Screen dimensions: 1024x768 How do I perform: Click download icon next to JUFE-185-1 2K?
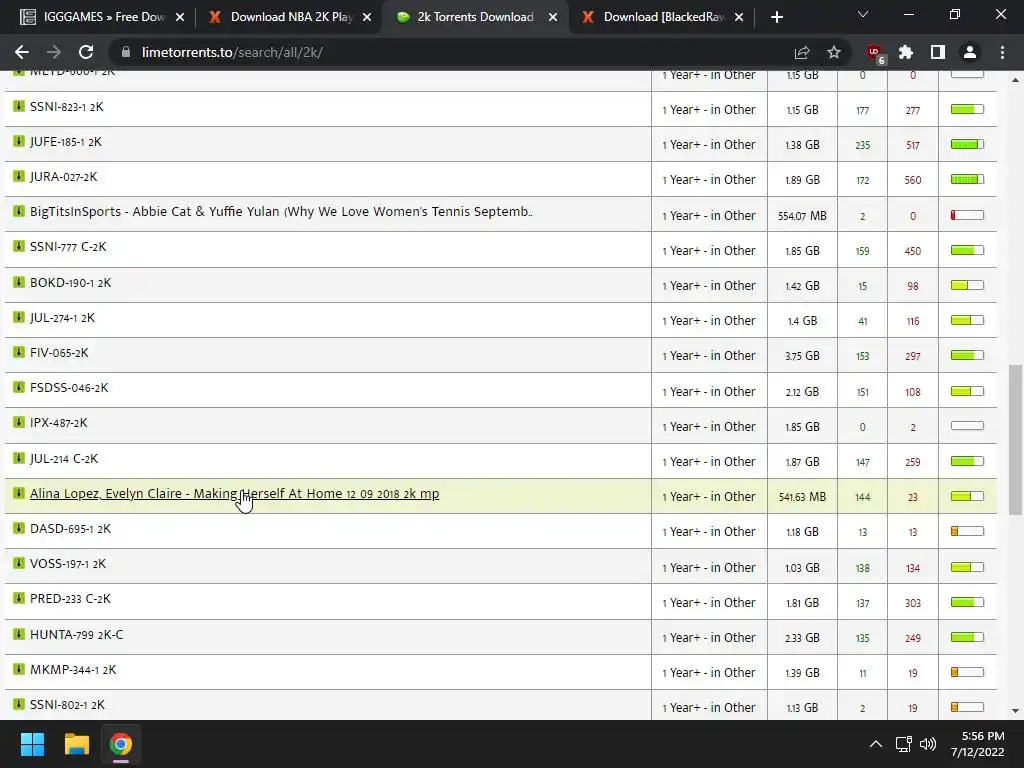click(x=19, y=141)
